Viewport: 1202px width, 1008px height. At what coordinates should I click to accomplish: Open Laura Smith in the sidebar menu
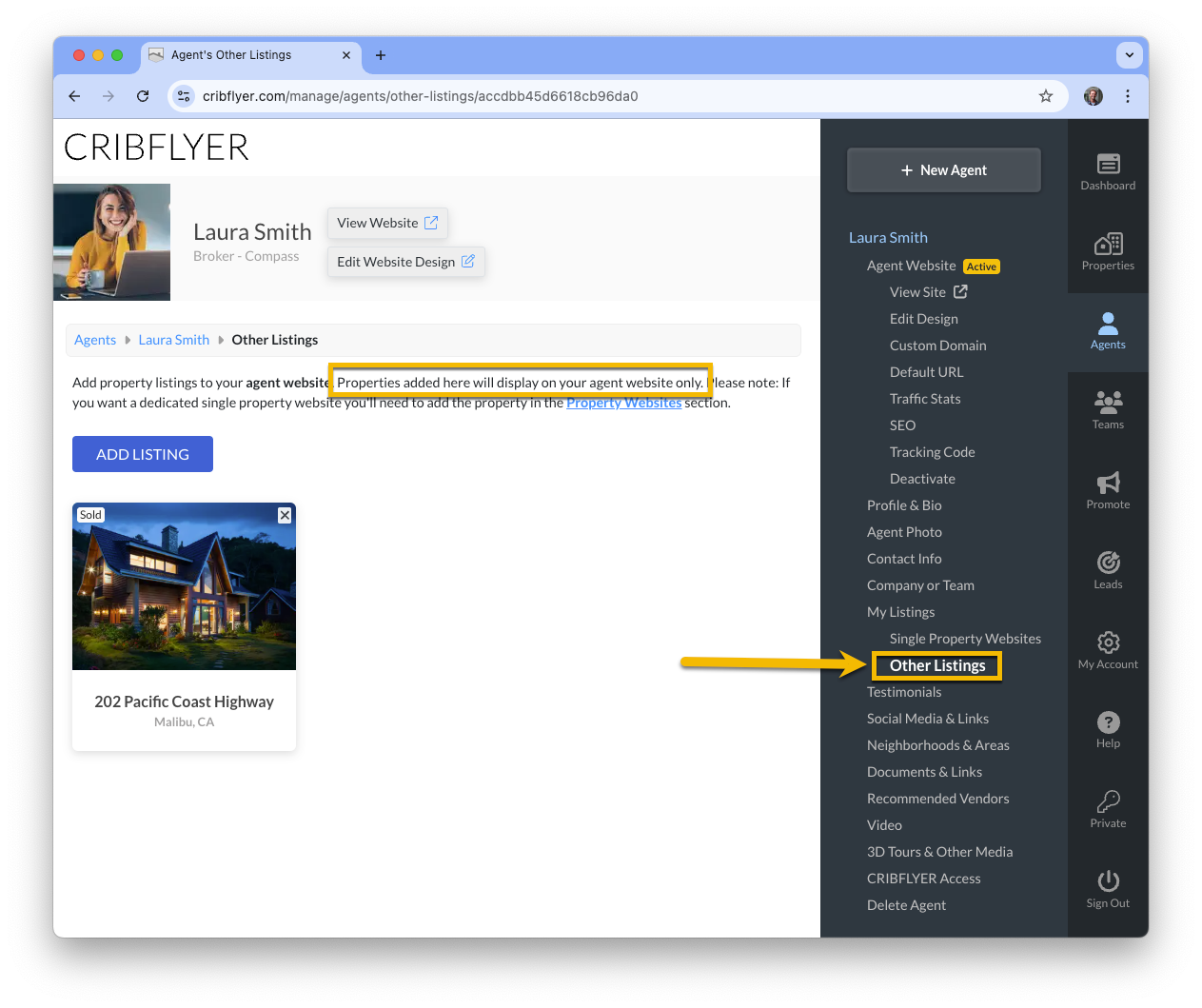pos(888,238)
